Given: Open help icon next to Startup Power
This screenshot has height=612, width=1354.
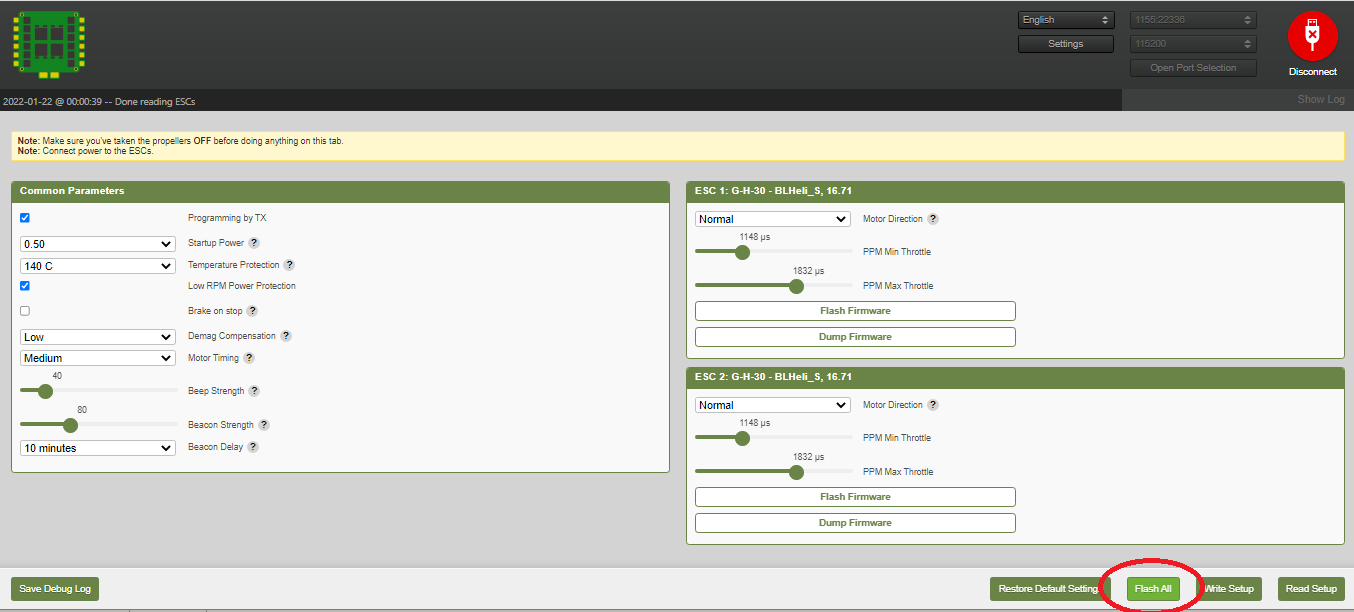Looking at the screenshot, I should click(x=254, y=243).
